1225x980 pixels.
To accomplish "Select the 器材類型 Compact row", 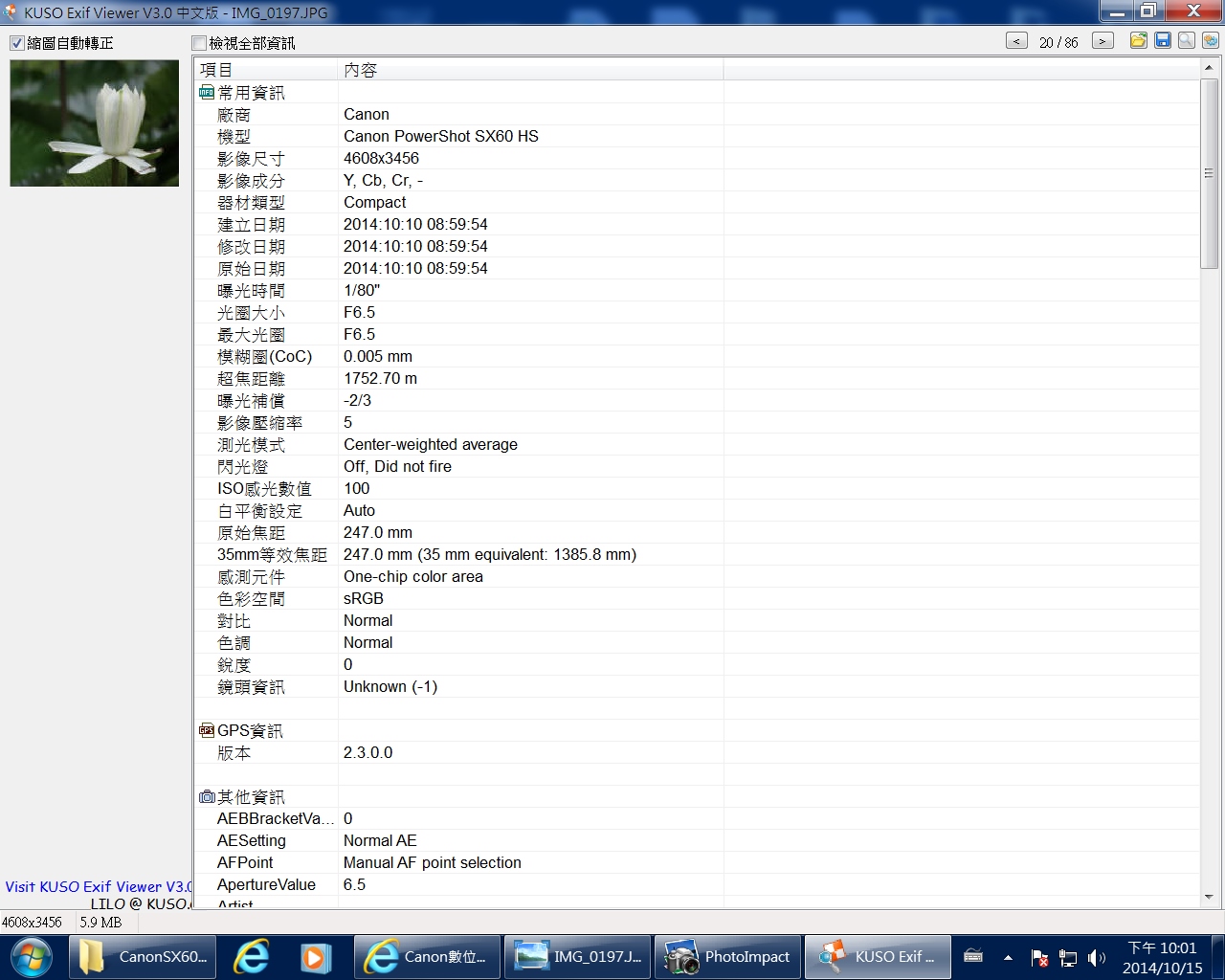I will pyautogui.click(x=697, y=203).
